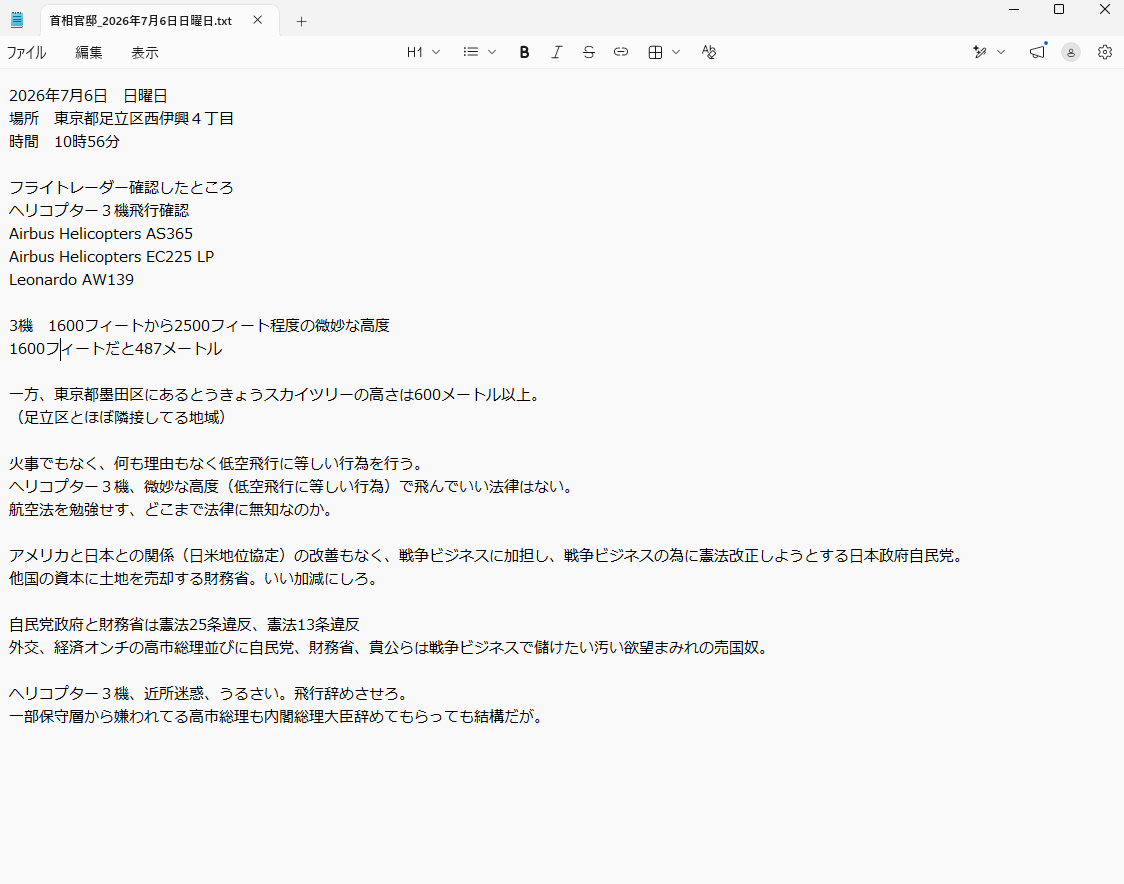Clear text formatting

tap(708, 52)
